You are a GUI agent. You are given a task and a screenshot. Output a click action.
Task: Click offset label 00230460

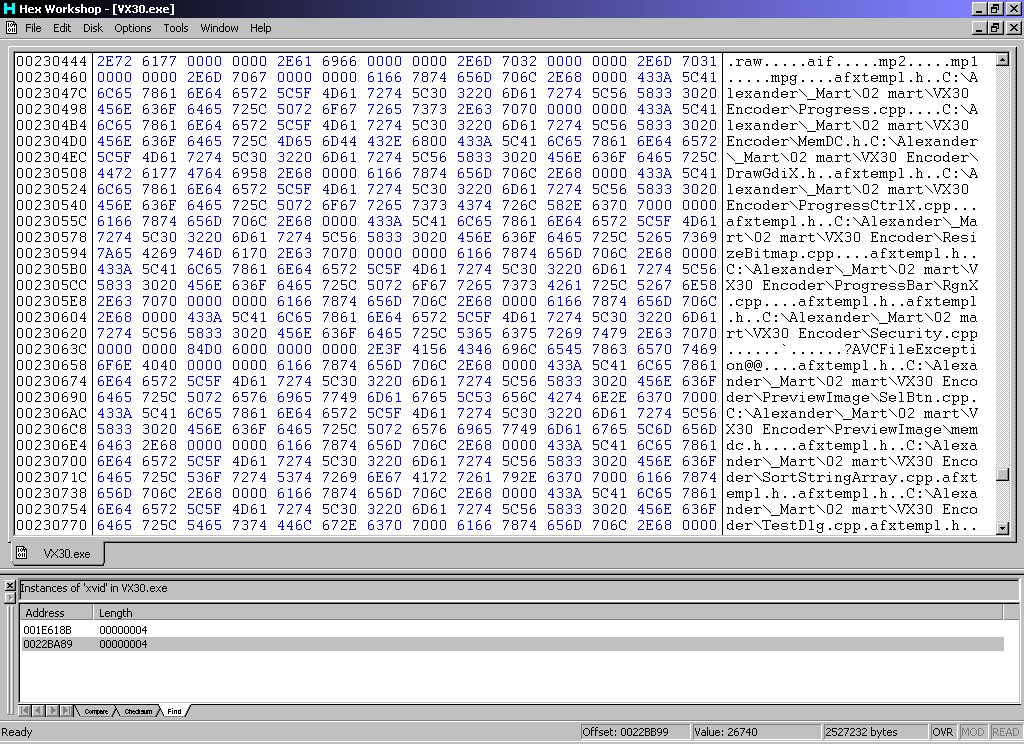[x=52, y=77]
